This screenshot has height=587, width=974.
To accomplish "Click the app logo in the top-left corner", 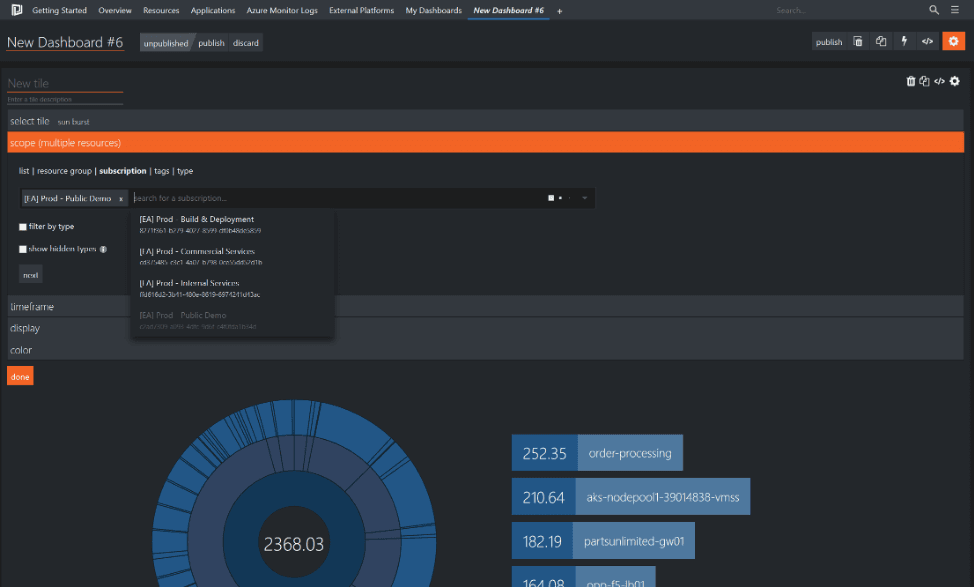I will pos(17,10).
